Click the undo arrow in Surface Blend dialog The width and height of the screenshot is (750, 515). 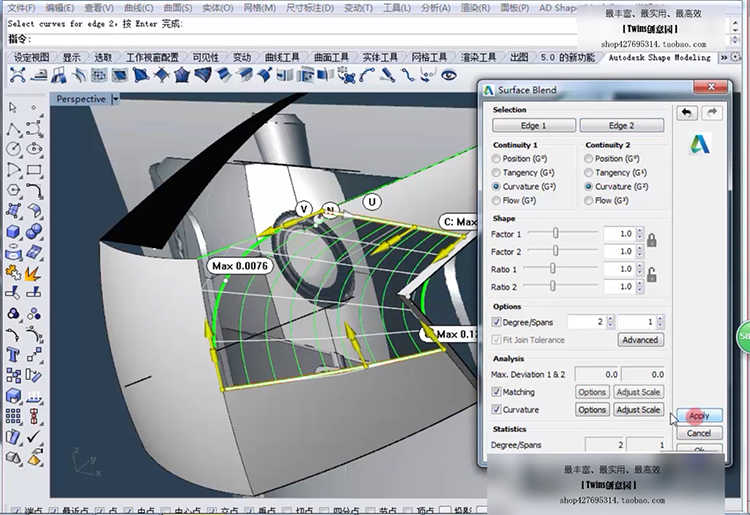tap(688, 113)
